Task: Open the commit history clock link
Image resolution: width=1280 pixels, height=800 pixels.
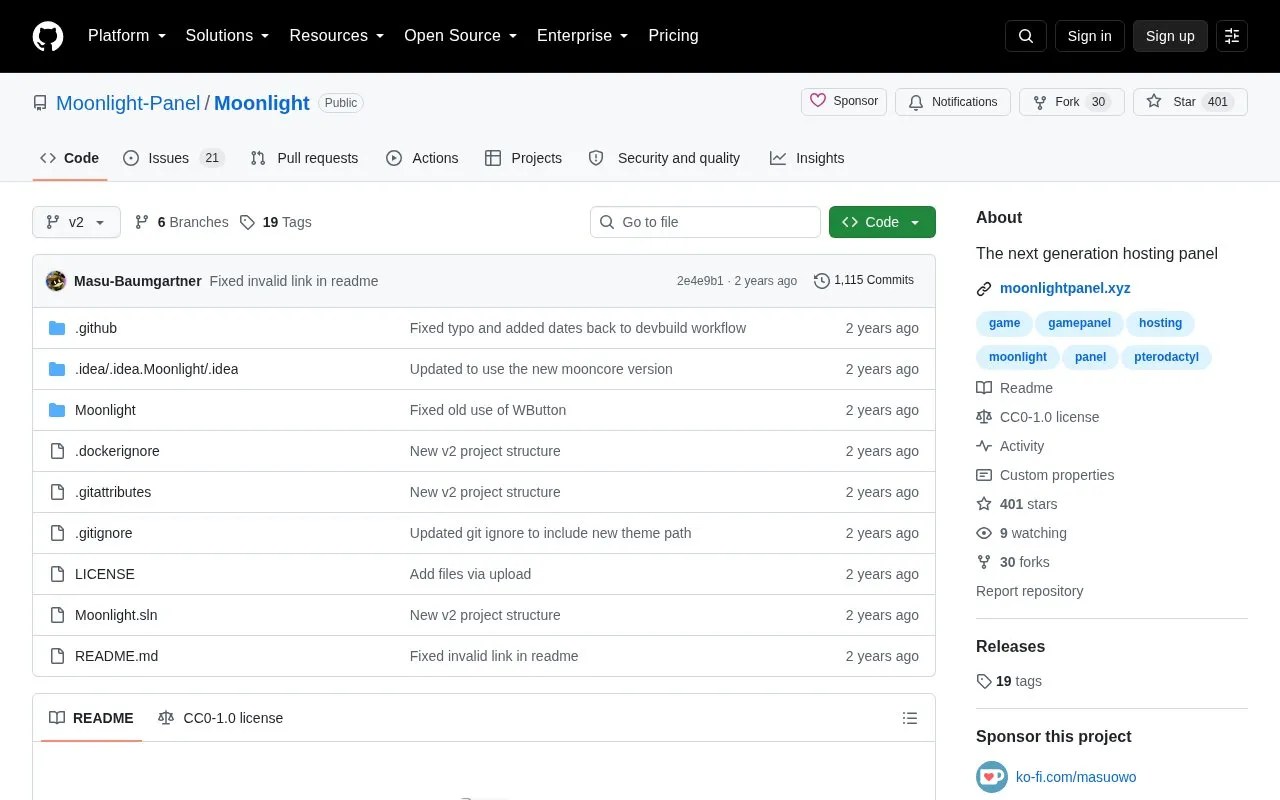Action: [x=864, y=281]
